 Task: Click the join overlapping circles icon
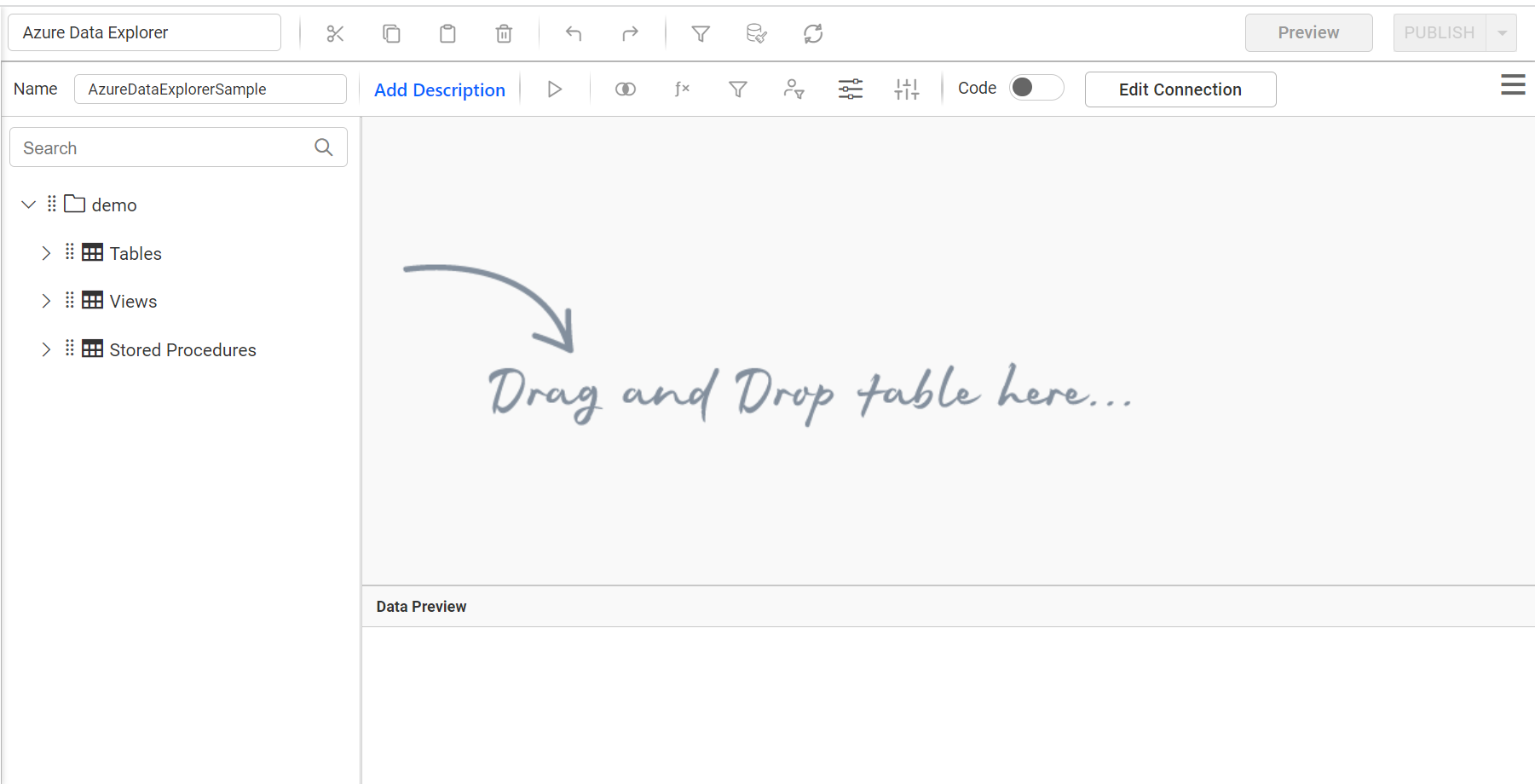pyautogui.click(x=626, y=89)
